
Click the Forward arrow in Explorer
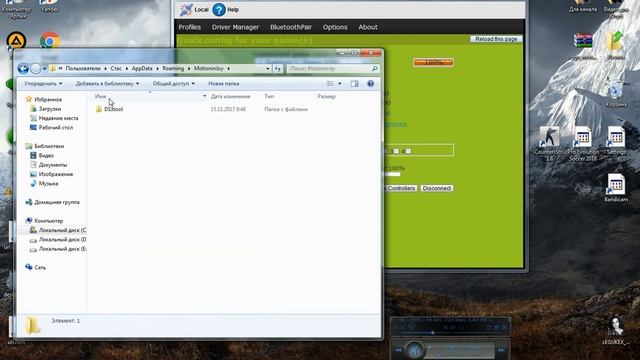point(36,69)
